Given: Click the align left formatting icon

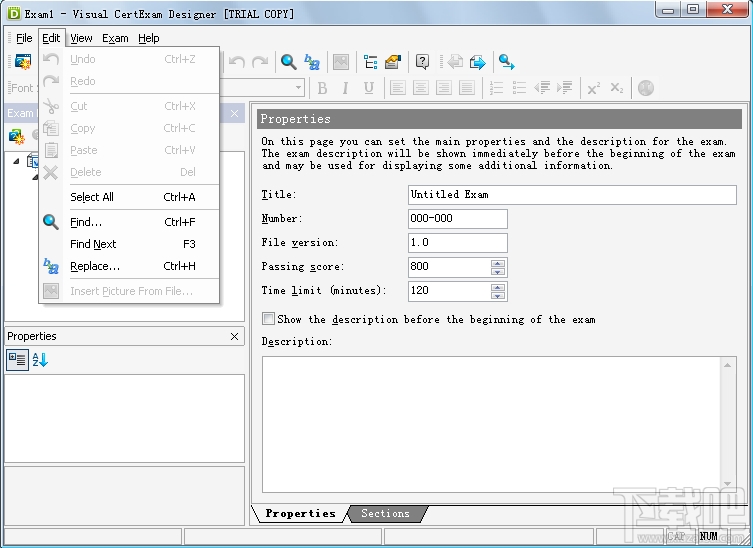Looking at the screenshot, I should click(x=398, y=88).
